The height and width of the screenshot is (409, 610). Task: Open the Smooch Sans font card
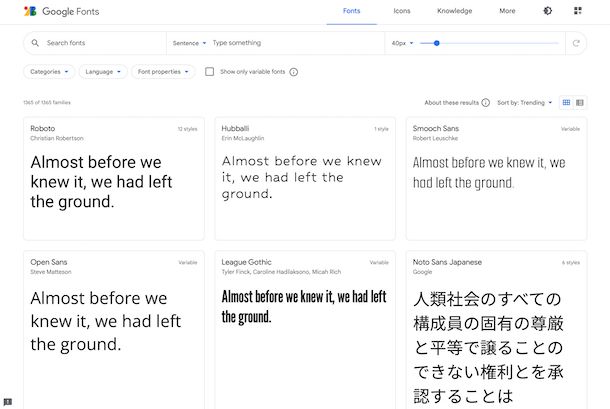[x=496, y=179]
